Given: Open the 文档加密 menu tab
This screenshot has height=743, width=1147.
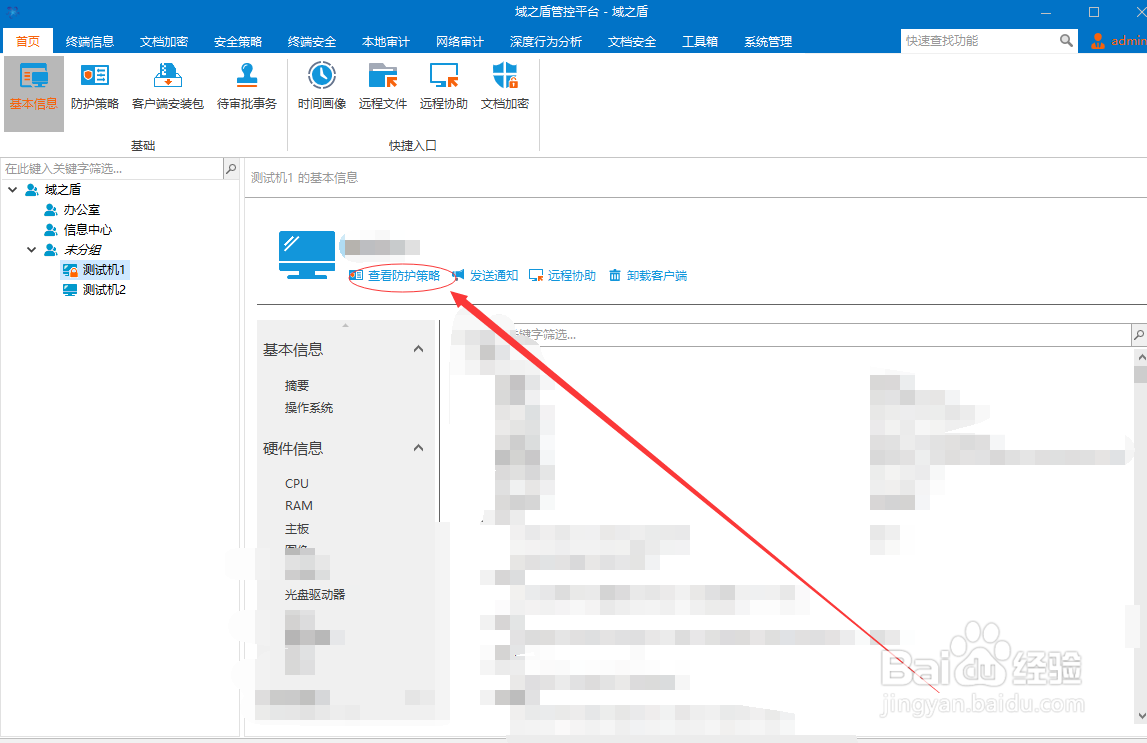Looking at the screenshot, I should click(164, 42).
